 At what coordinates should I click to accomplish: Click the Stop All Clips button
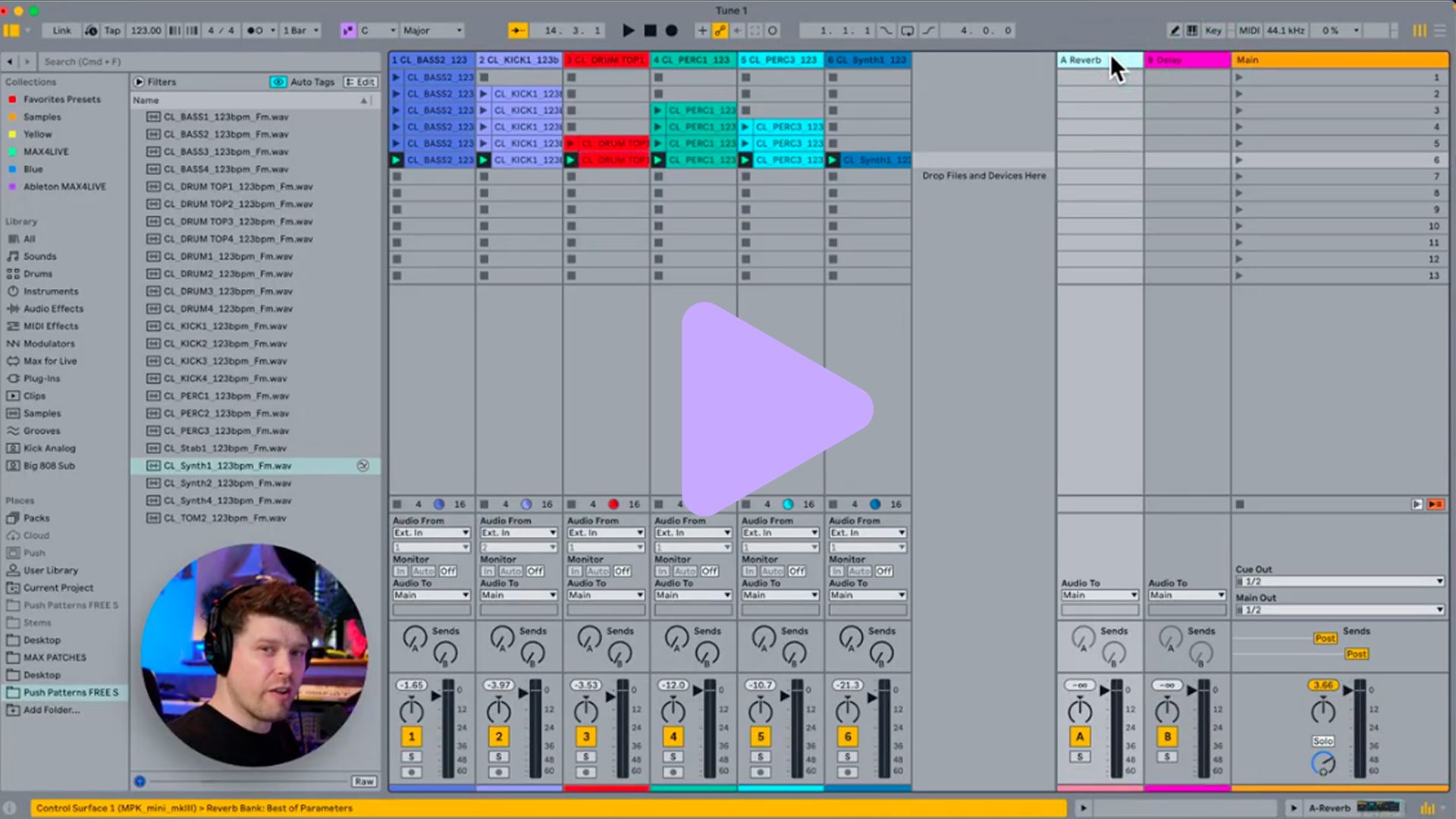[1240, 504]
